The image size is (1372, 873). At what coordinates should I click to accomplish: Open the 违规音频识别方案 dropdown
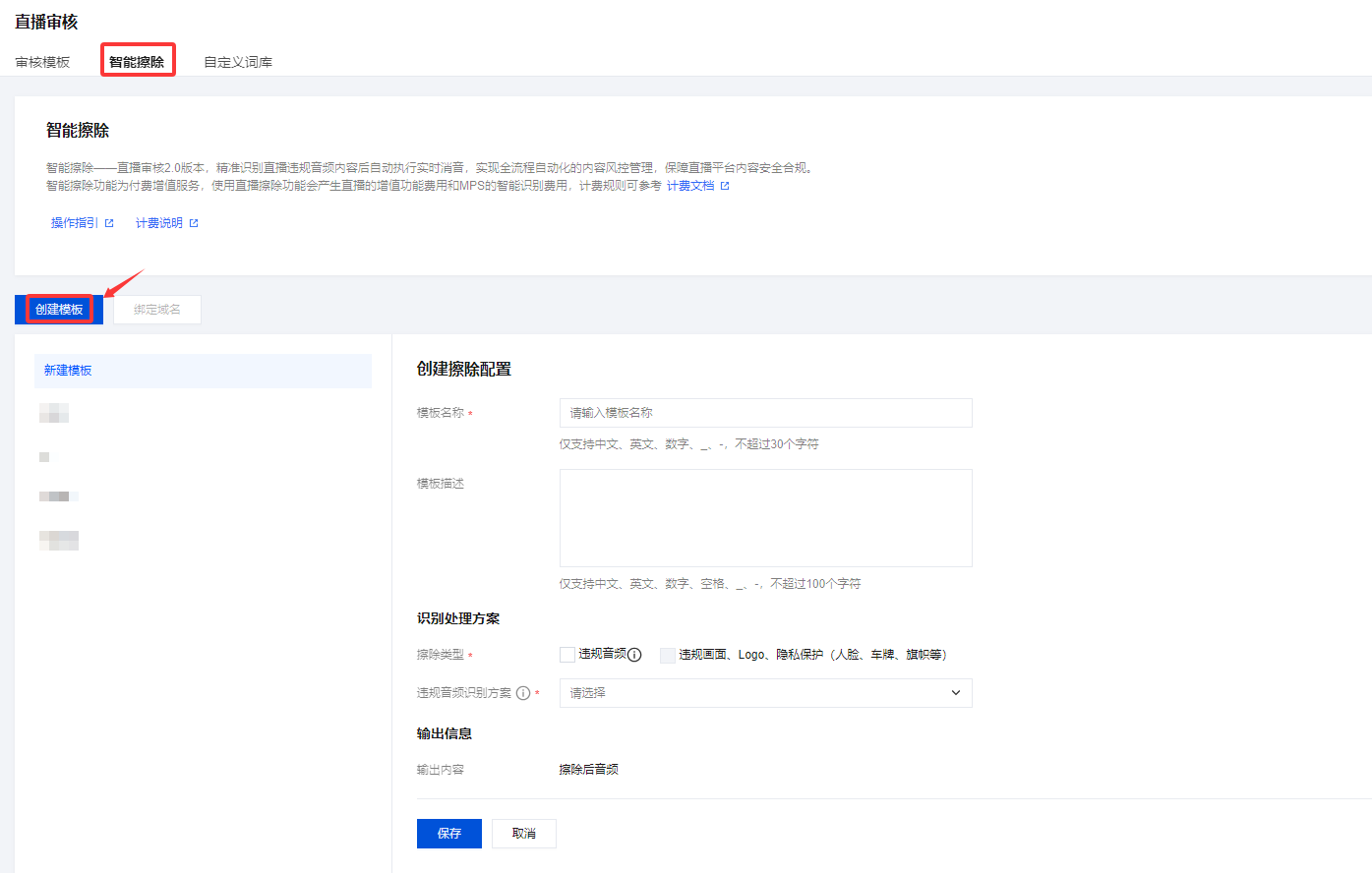[764, 693]
